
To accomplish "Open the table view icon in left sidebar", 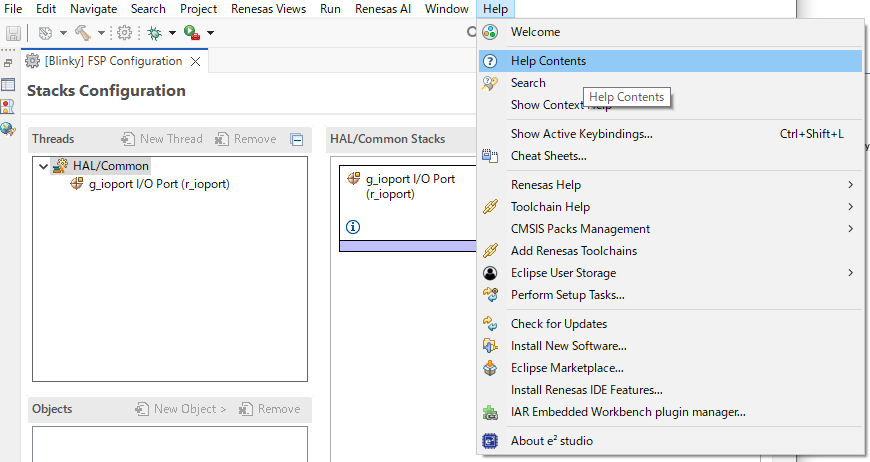I will [8, 84].
